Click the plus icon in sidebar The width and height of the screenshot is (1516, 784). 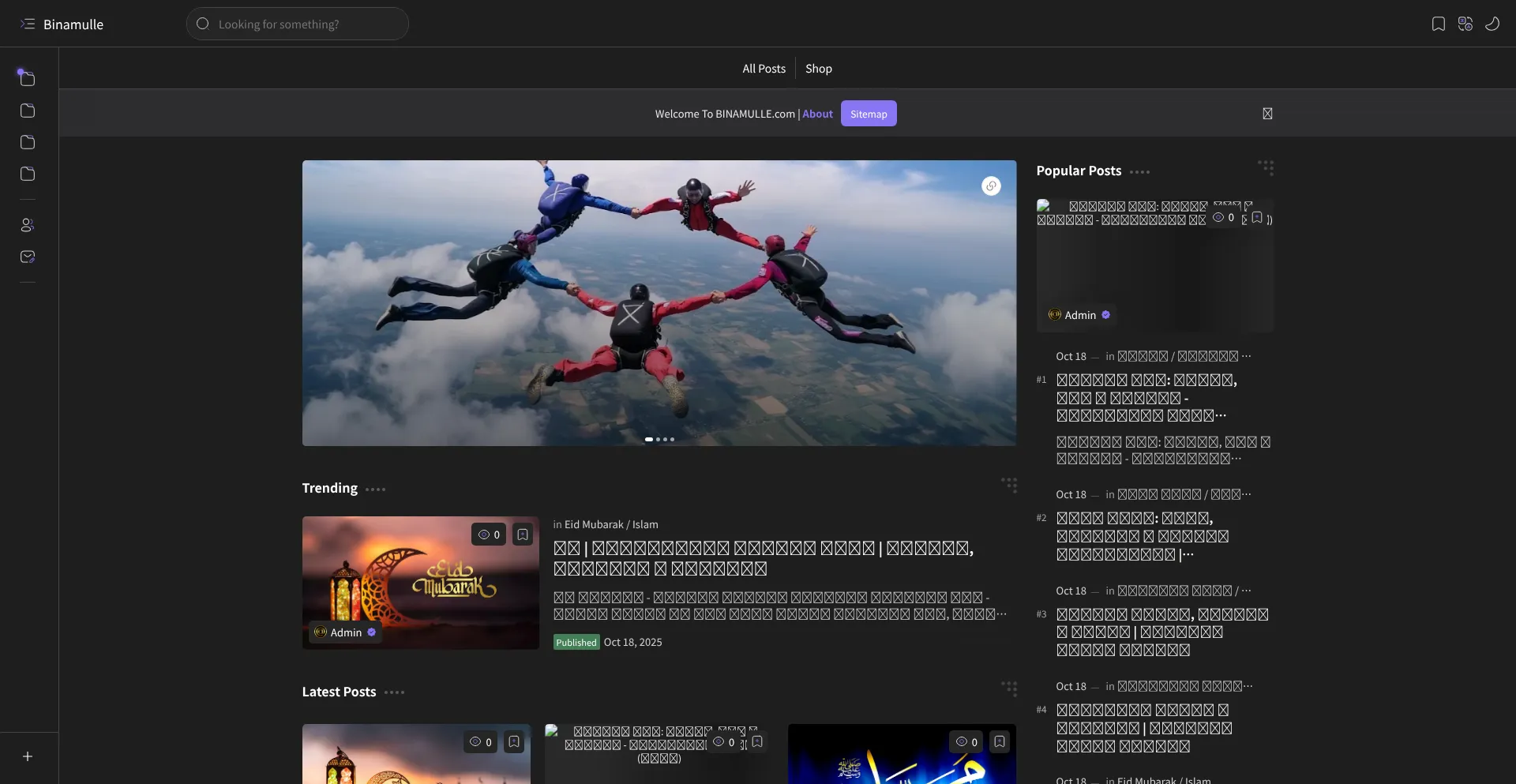click(x=28, y=756)
